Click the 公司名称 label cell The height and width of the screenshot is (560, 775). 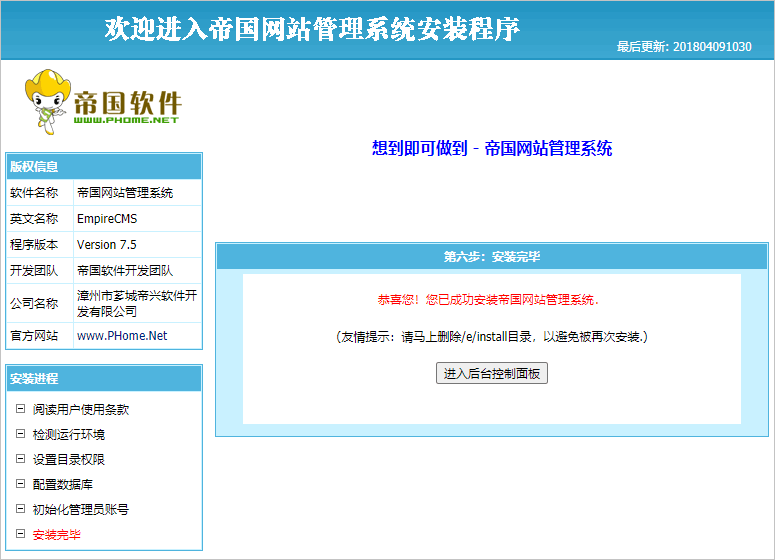click(x=40, y=303)
